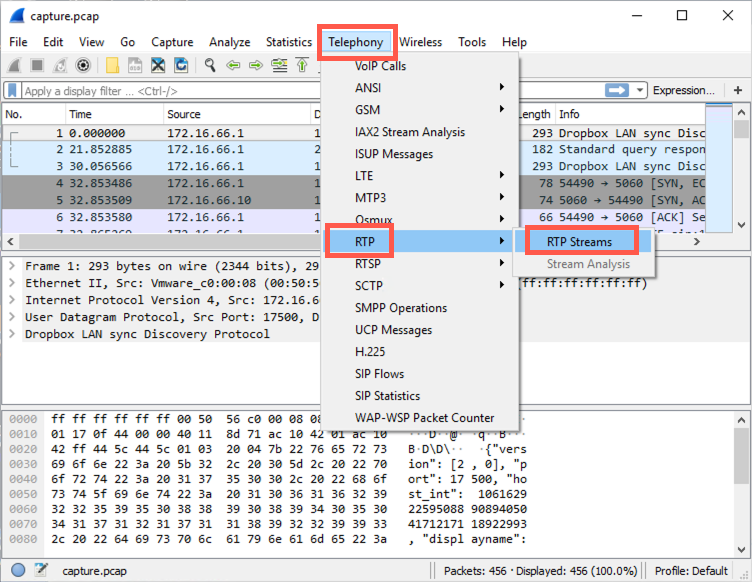Open the MTP3 submenu
752x582 pixels.
coord(420,198)
